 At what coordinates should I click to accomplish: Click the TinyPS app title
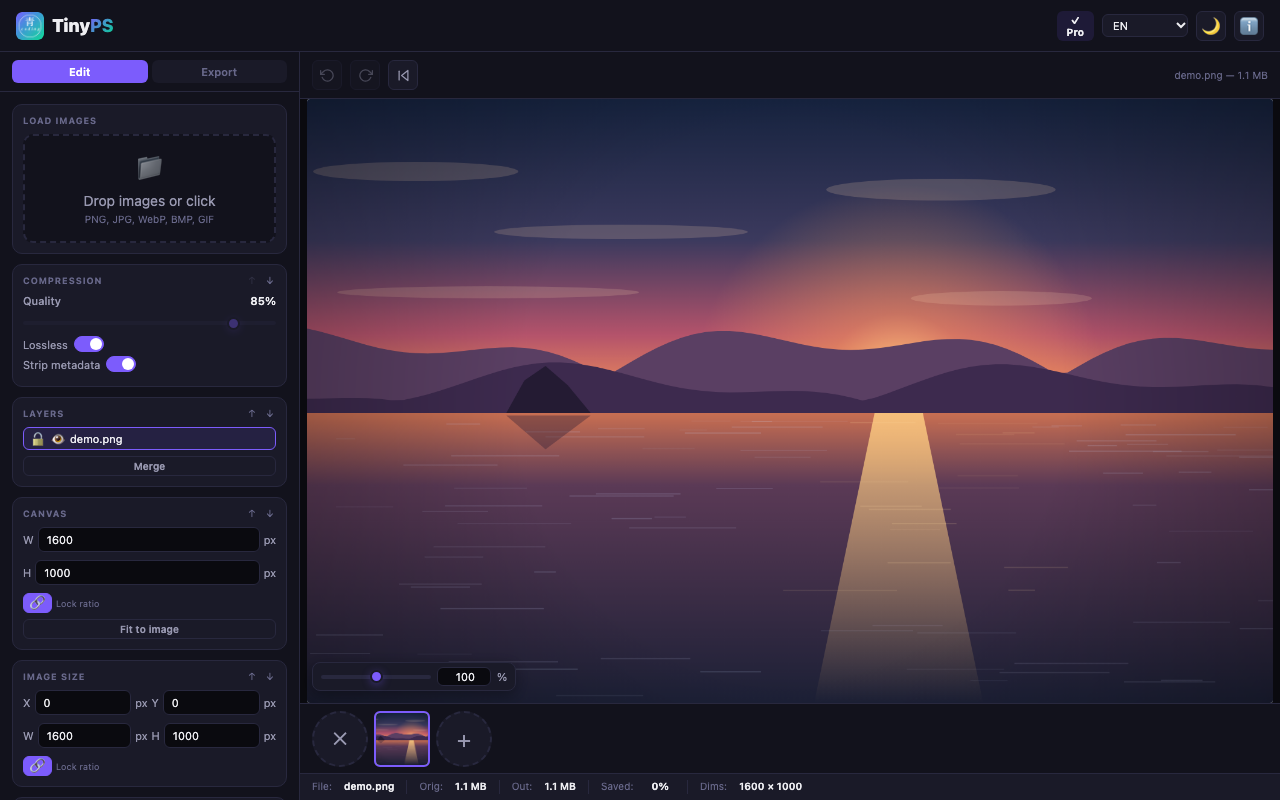pyautogui.click(x=83, y=26)
